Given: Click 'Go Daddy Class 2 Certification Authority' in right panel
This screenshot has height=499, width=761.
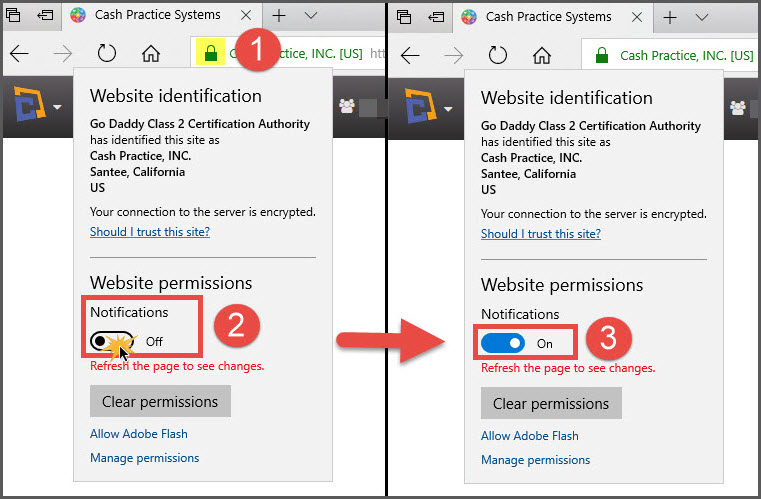Looking at the screenshot, I should 591,126.
